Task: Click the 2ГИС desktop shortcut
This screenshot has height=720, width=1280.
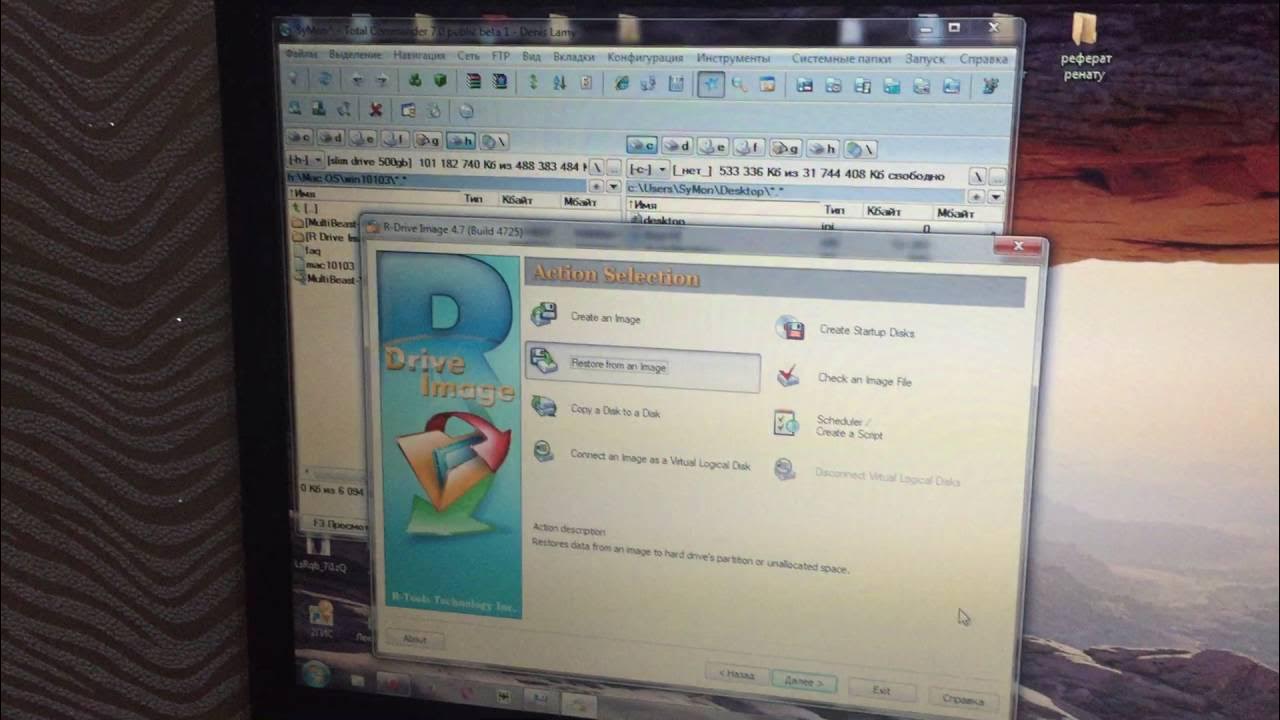Action: click(321, 618)
